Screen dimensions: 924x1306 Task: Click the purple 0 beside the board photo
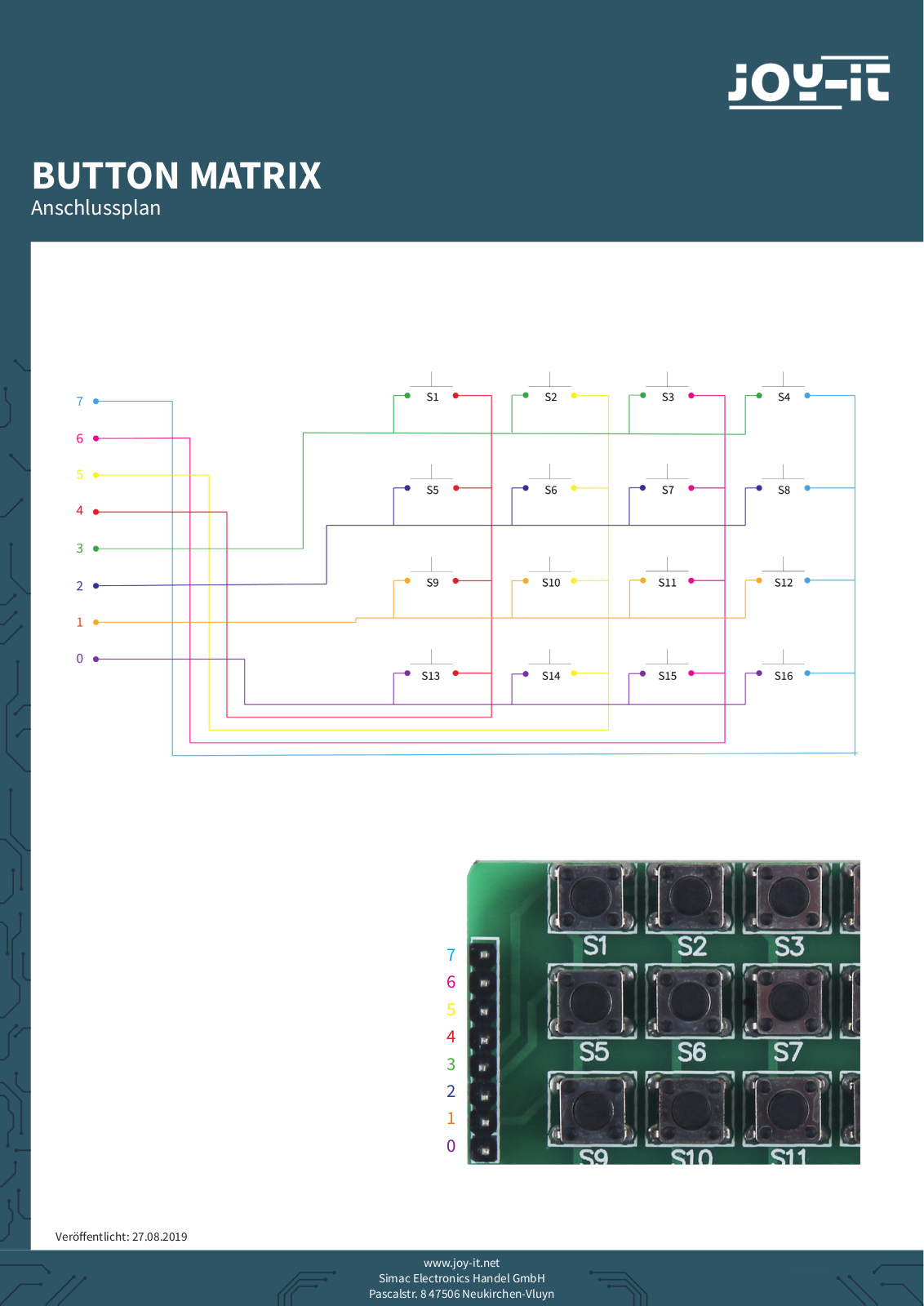(x=451, y=1146)
